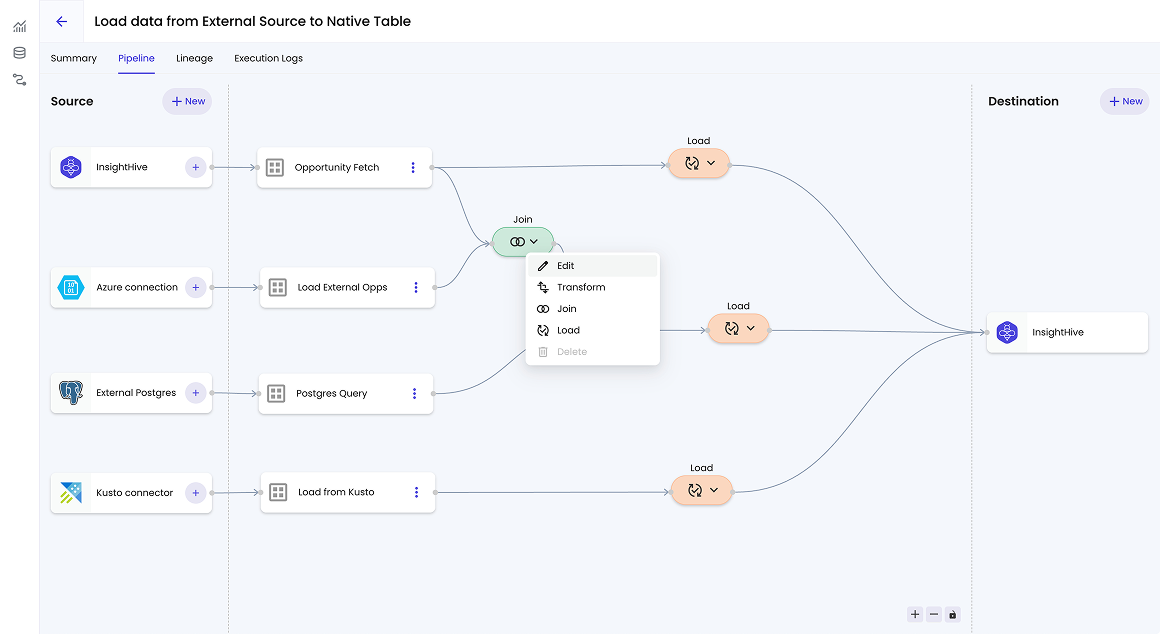Select the analytics chart icon in the sidebar
The height and width of the screenshot is (634, 1160).
(x=18, y=27)
